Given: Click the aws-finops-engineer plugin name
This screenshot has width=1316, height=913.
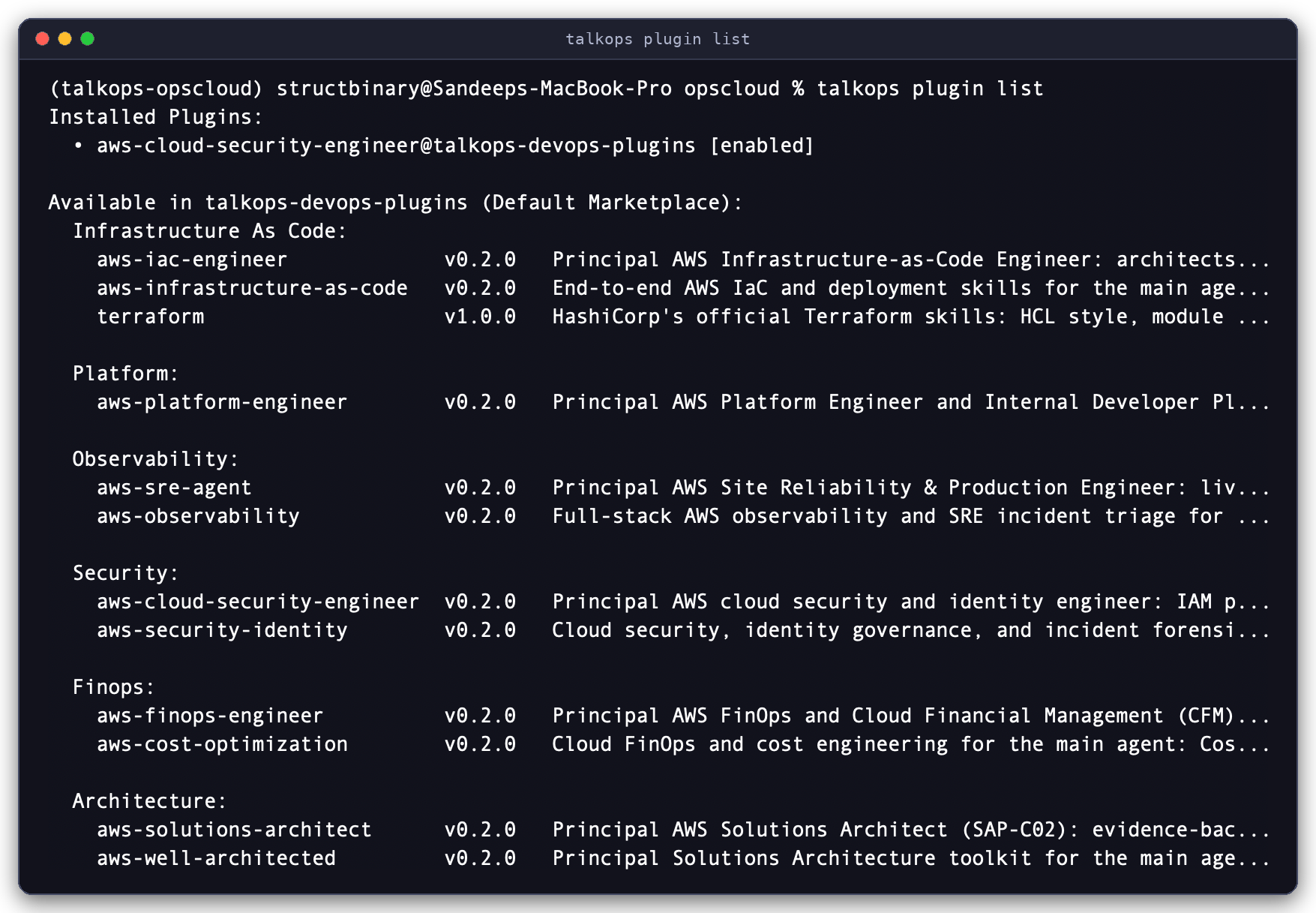Looking at the screenshot, I should (210, 716).
